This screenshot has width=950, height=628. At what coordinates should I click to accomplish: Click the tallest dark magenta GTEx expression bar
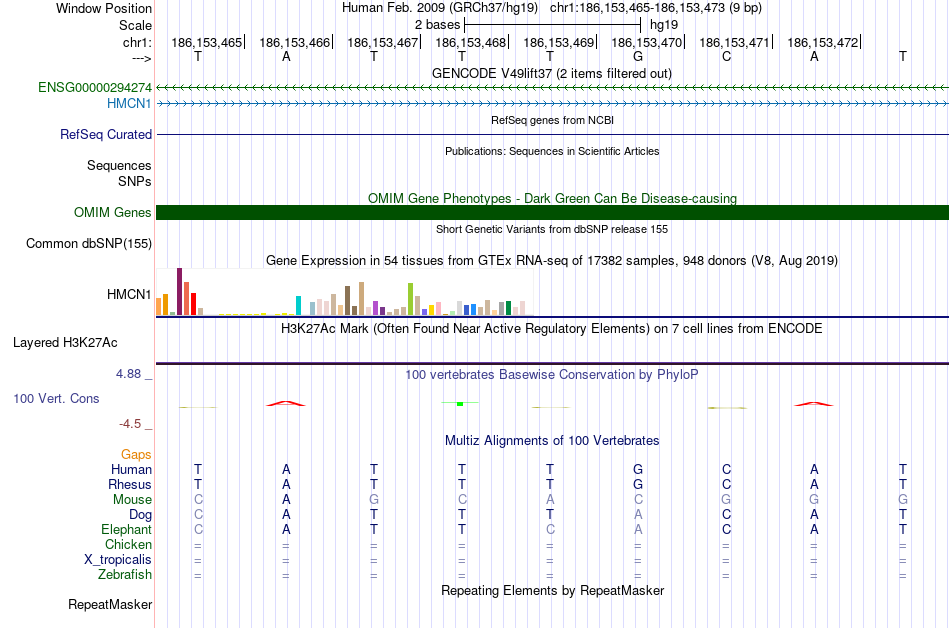tap(179, 291)
